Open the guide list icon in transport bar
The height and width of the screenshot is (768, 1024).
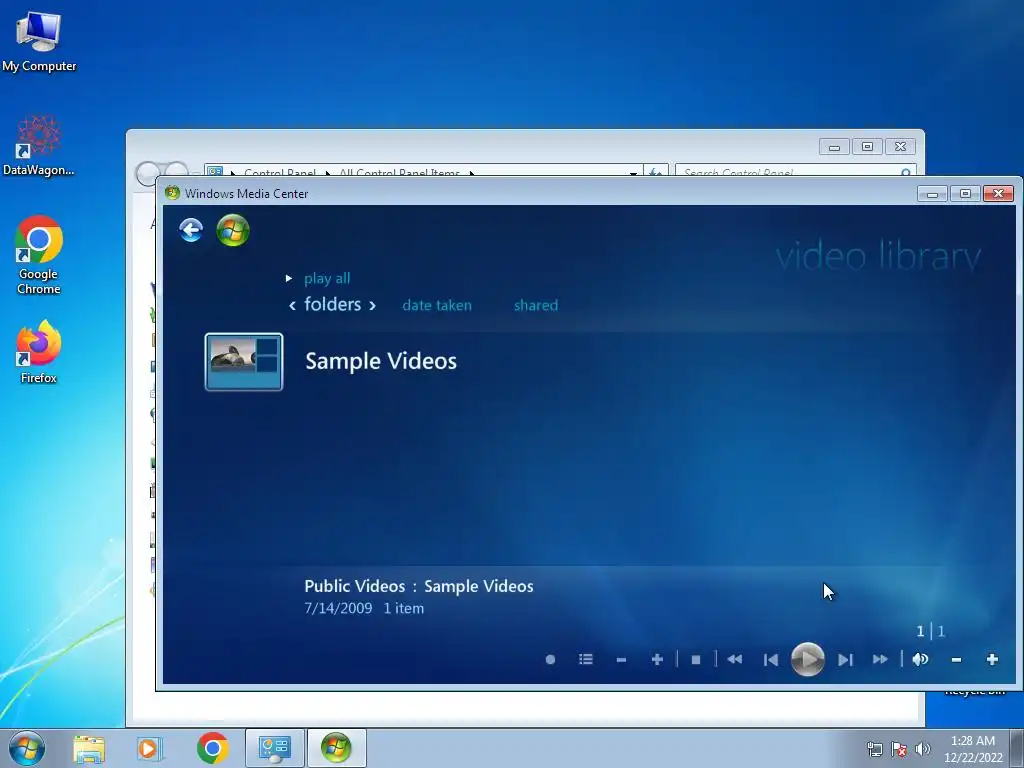[x=586, y=660]
